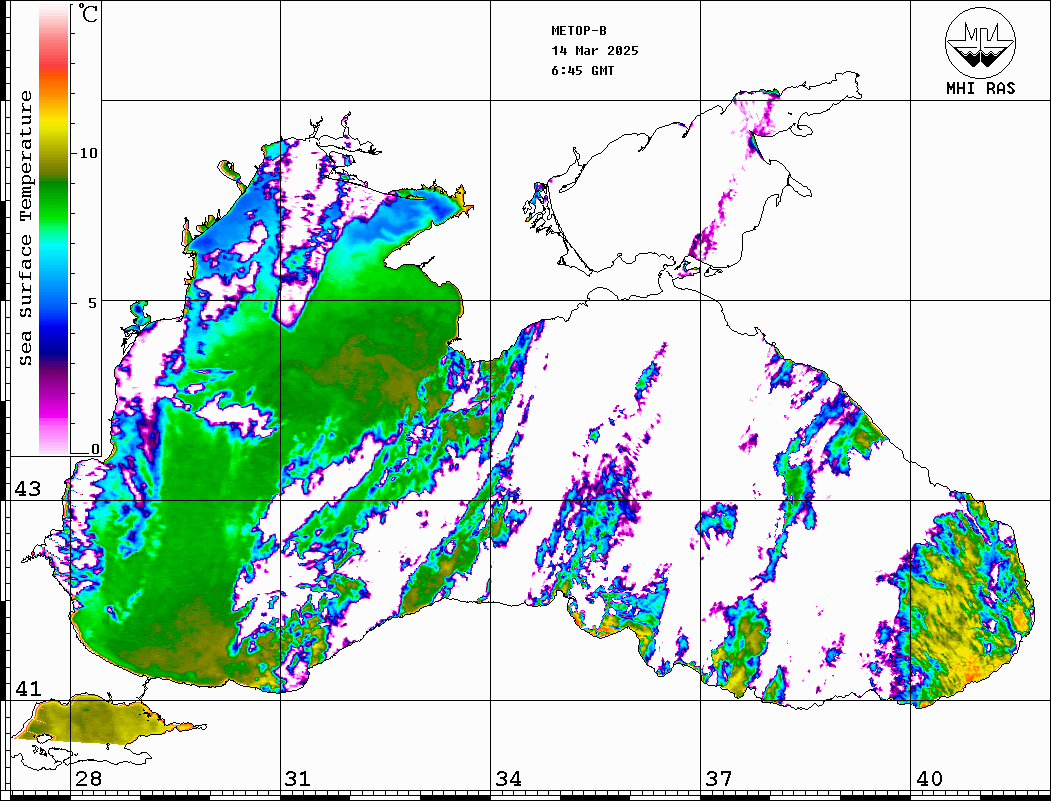Pick the dark blue section of color bar
Viewport: 1051px width, 801px height.
point(54,345)
